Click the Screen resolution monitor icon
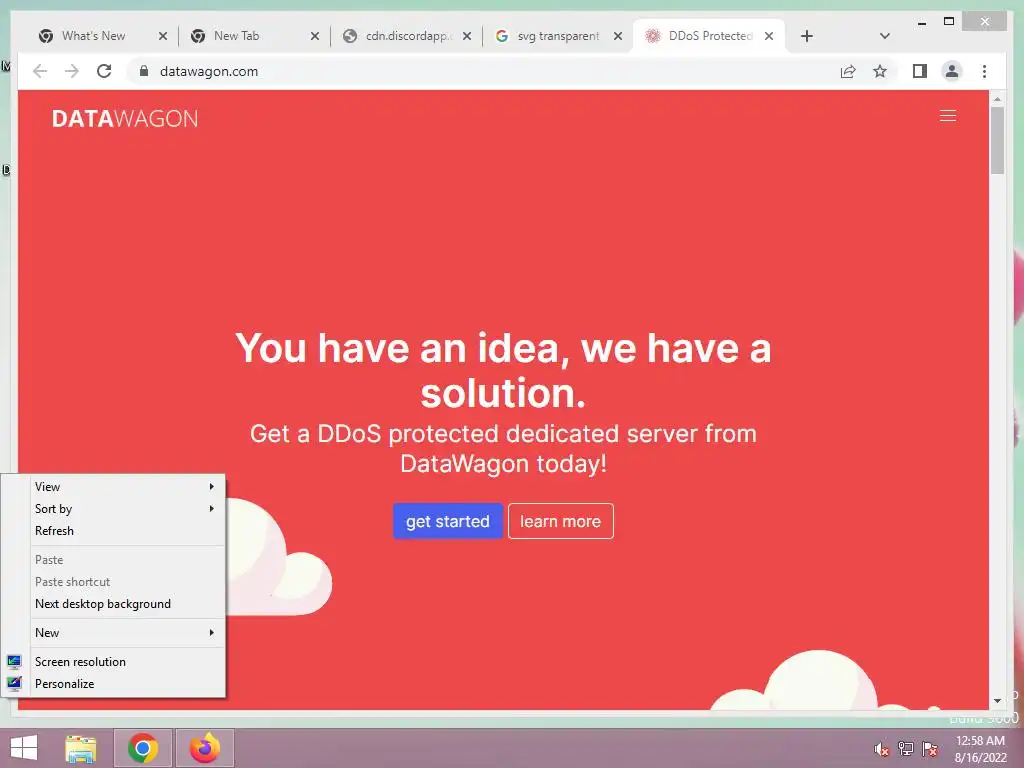The image size is (1024, 768). [14, 662]
